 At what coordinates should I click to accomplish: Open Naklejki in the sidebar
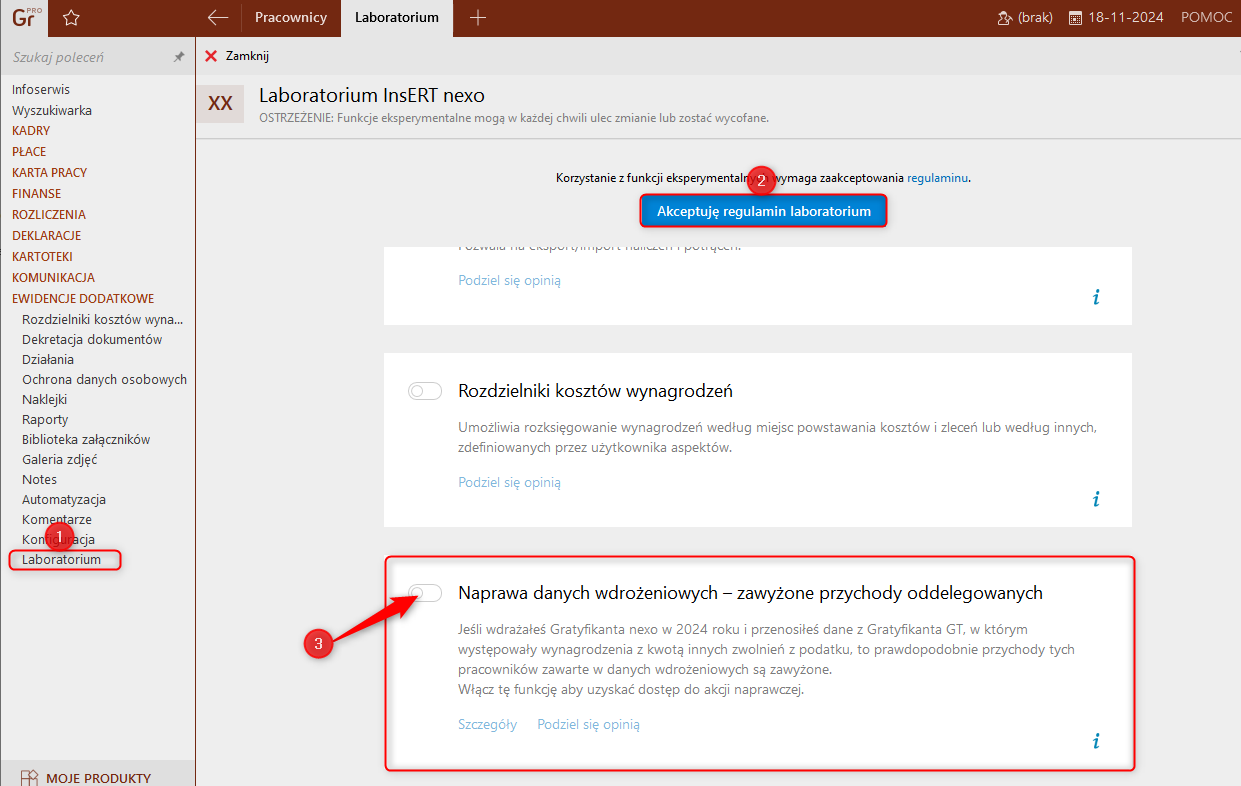tap(45, 400)
